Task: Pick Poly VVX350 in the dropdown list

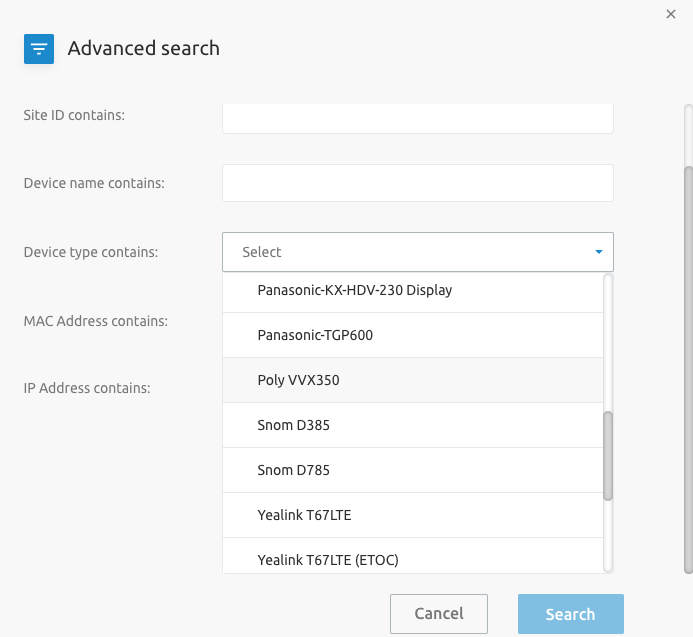Action: click(413, 380)
